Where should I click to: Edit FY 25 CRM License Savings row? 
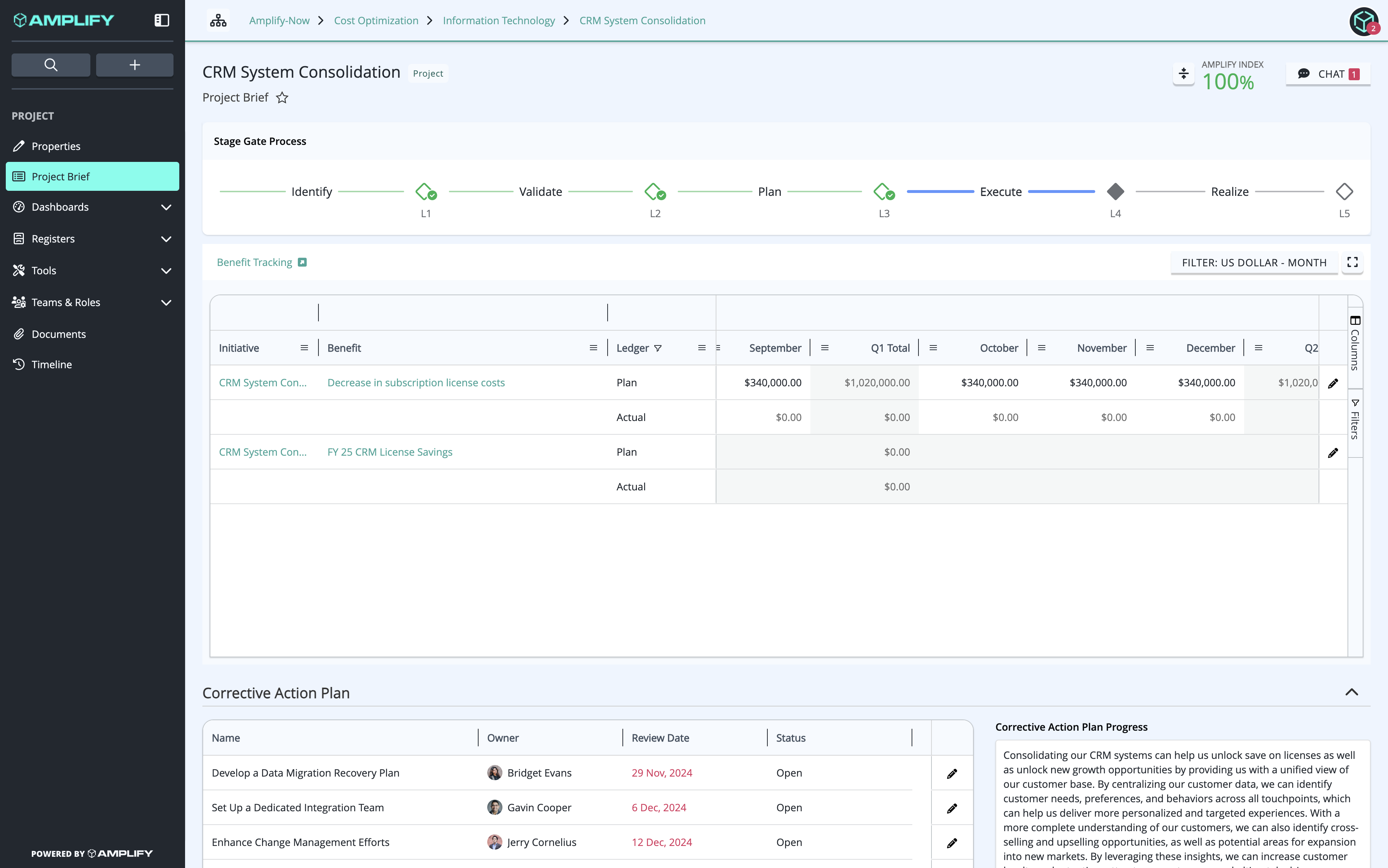click(x=1333, y=453)
